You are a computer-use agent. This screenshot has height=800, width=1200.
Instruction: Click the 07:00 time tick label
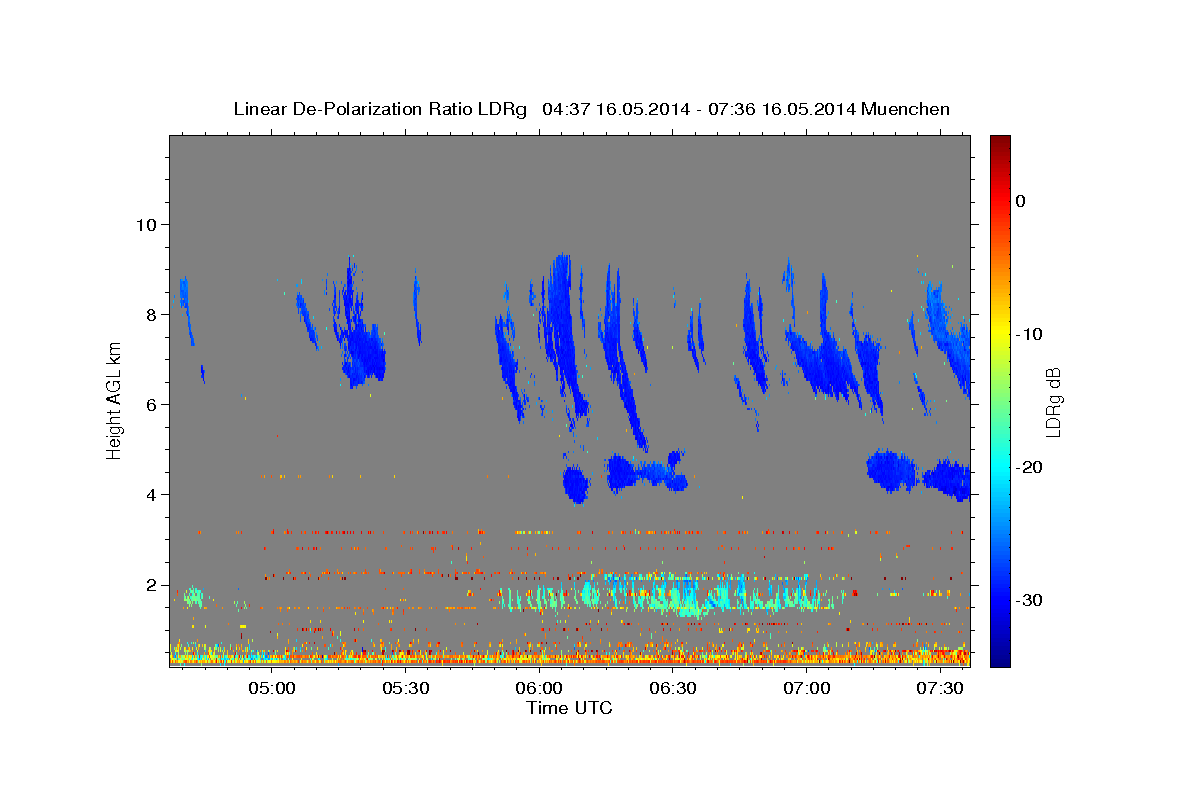tap(806, 689)
